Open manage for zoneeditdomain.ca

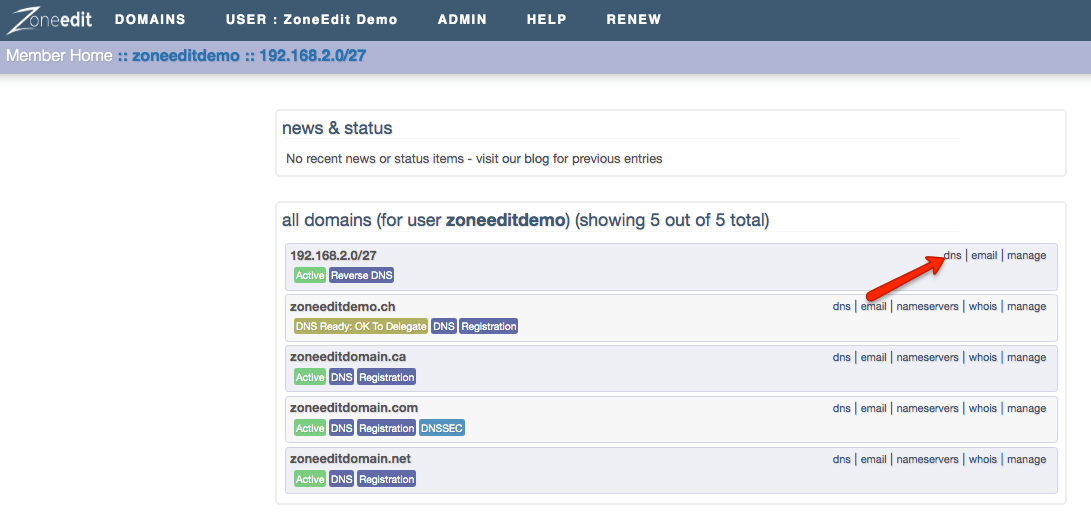tap(1026, 357)
